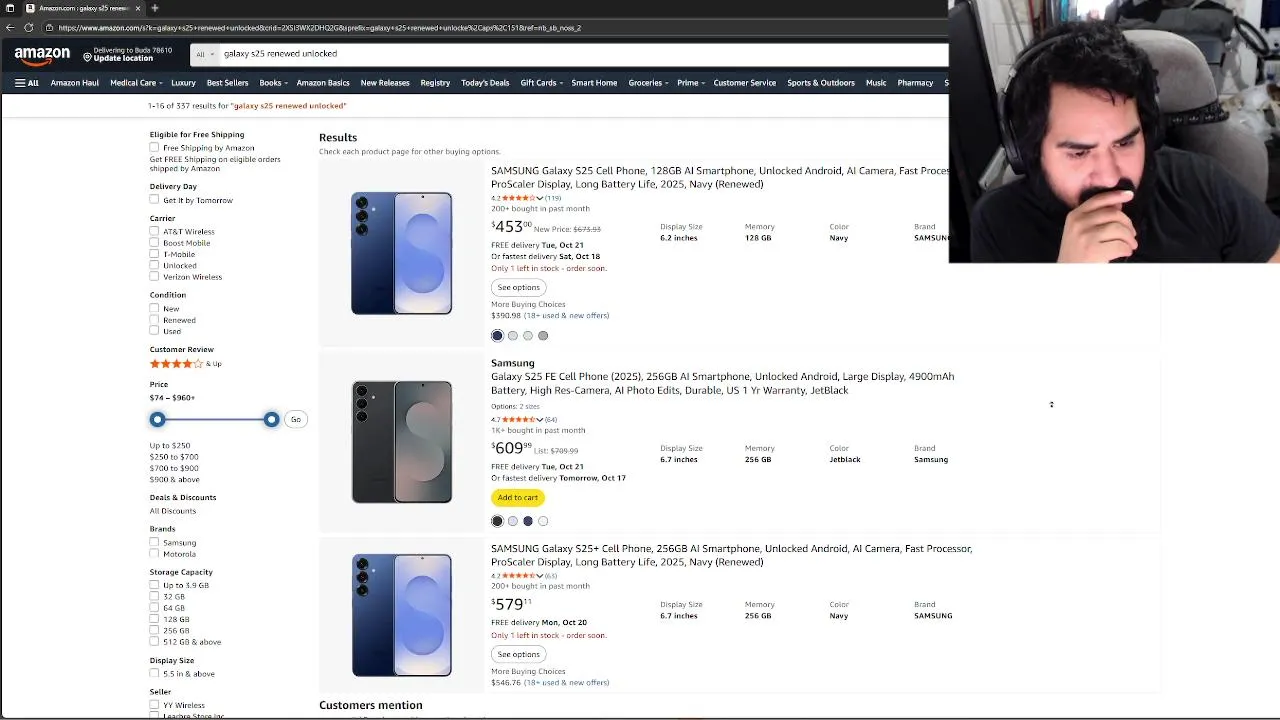Open the Best Sellers nav item
This screenshot has height=720, width=1280.
coord(227,83)
